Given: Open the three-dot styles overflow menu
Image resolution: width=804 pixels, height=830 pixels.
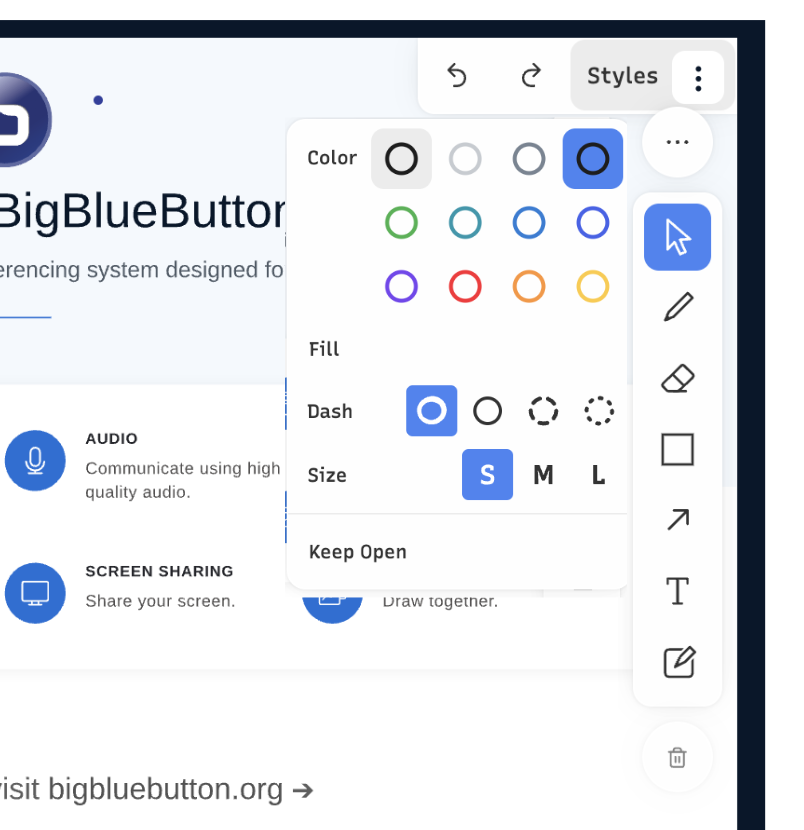Looking at the screenshot, I should pyautogui.click(x=698, y=77).
